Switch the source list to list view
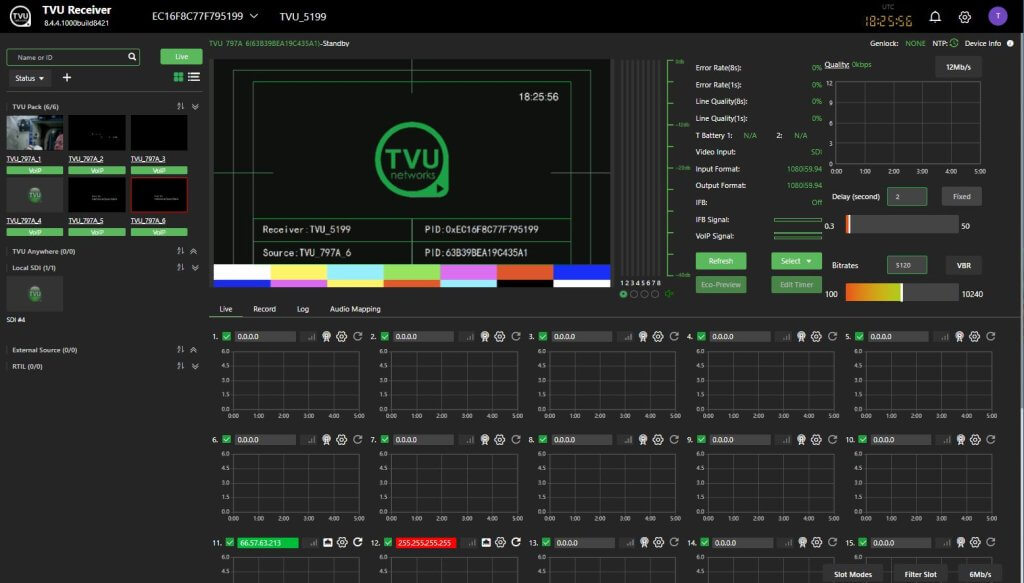The width and height of the screenshot is (1024, 583). tap(194, 77)
